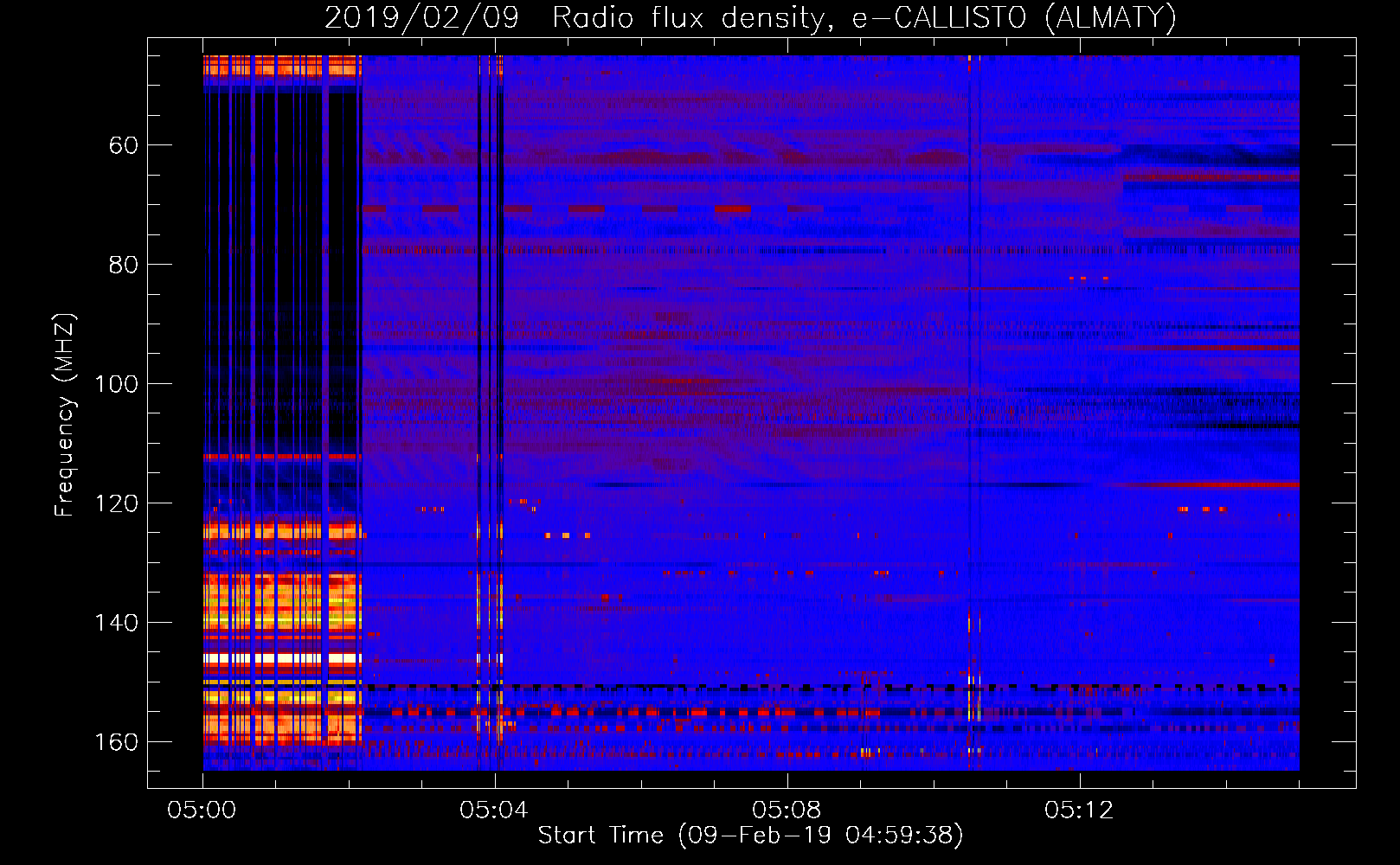Select the 120 frequency tick label

(x=117, y=503)
